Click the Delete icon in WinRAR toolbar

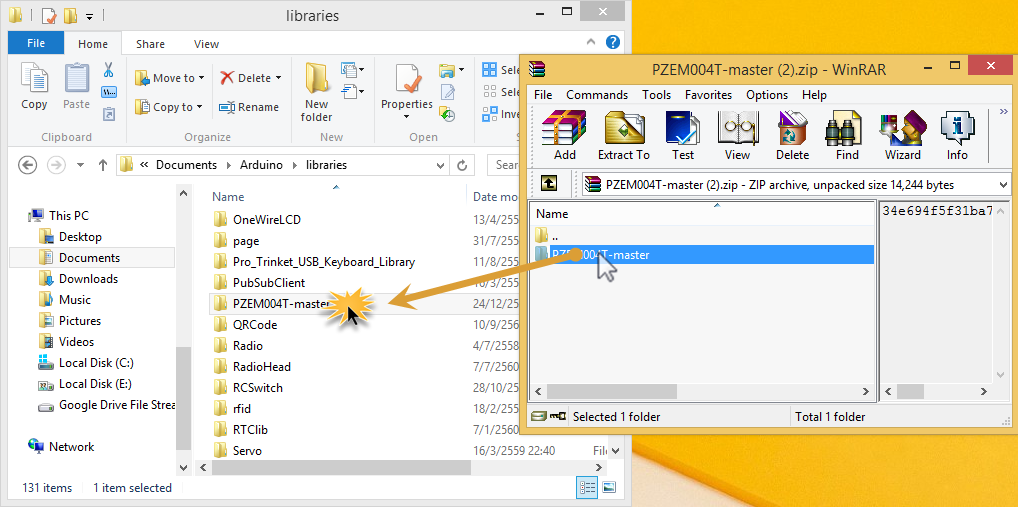coord(792,136)
